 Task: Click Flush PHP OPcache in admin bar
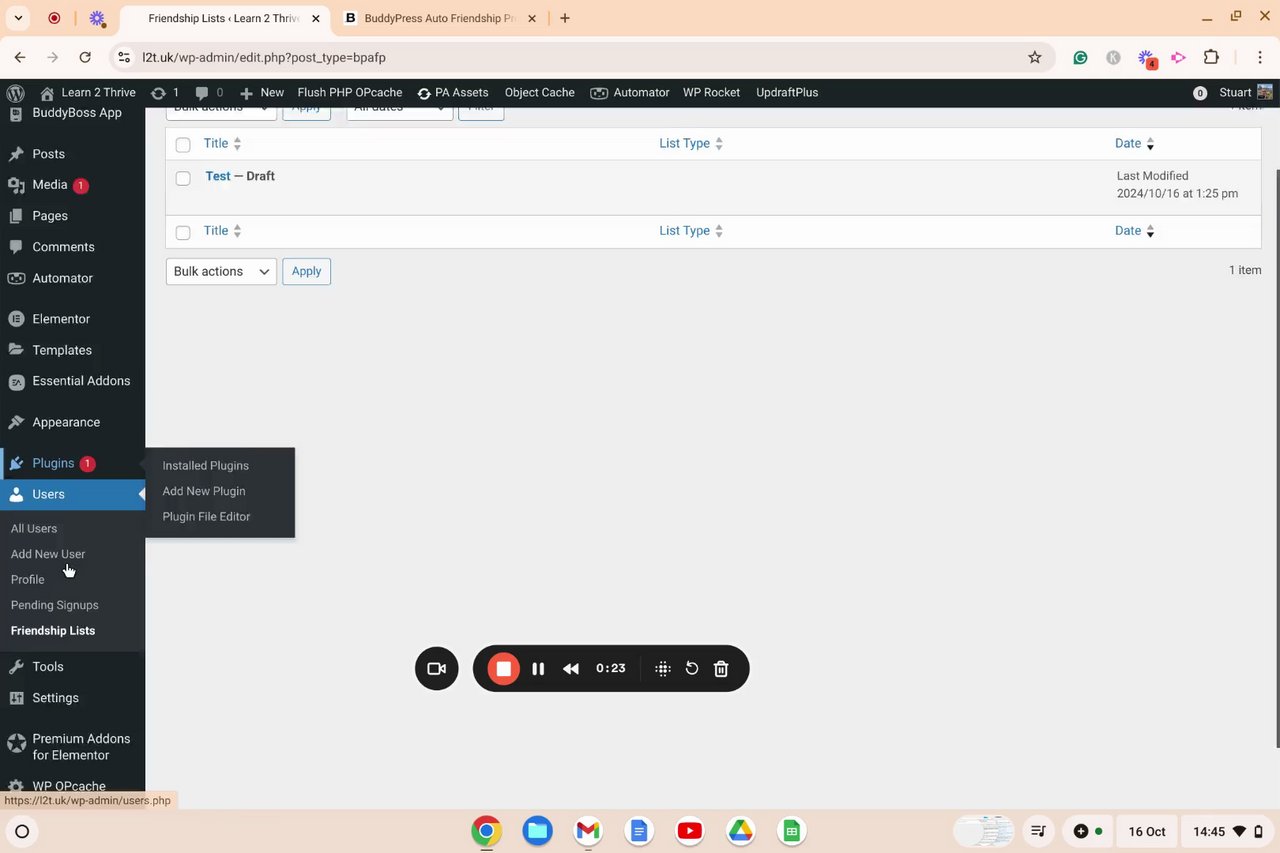click(x=350, y=92)
